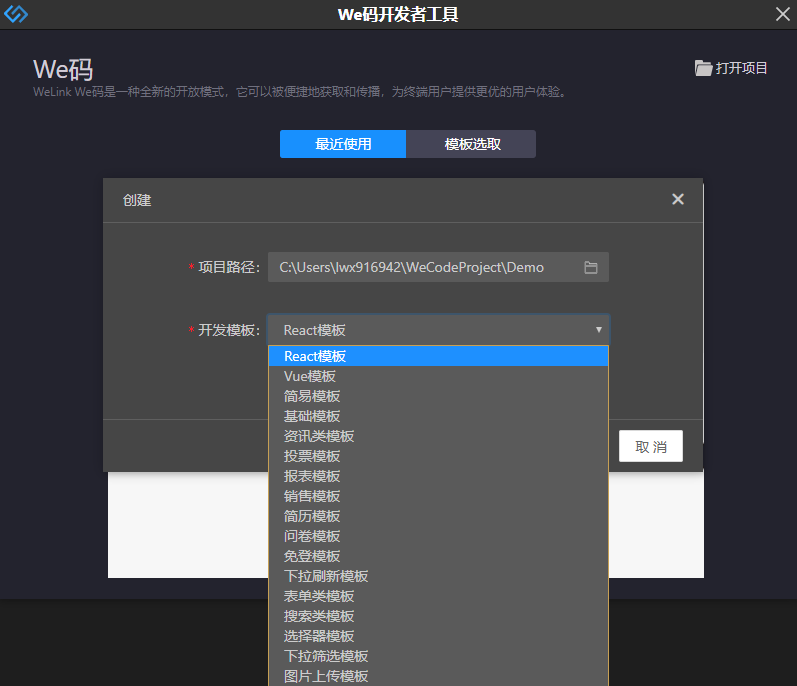Close the 创建 dialog with X
Screen dimensions: 797x686
[x=678, y=199]
